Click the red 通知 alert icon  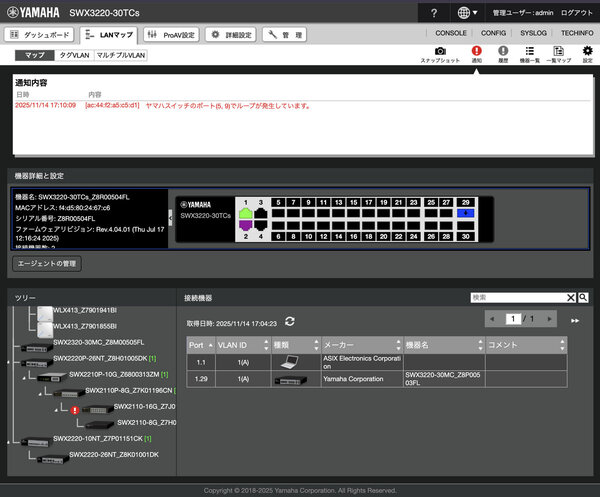476,51
